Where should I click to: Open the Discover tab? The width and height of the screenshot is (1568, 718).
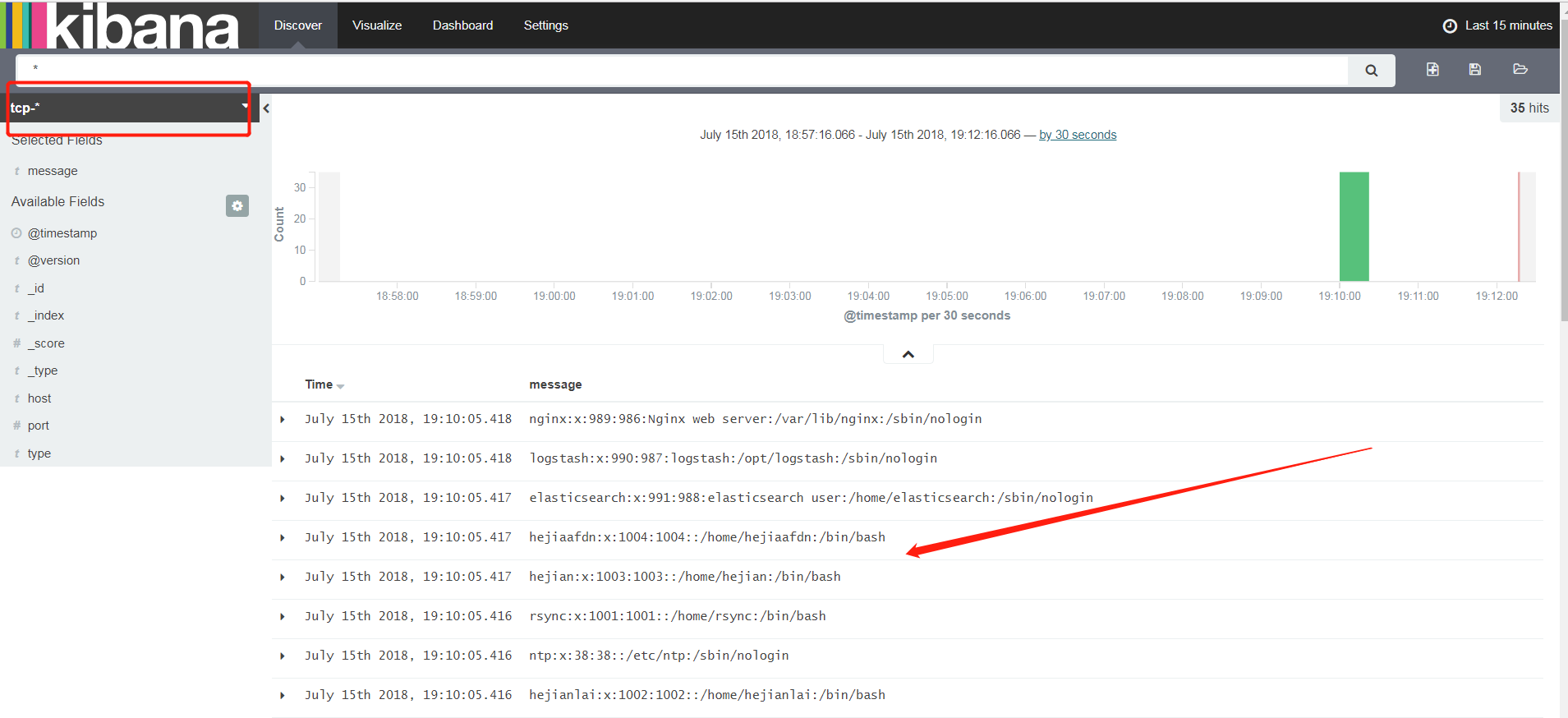(298, 25)
